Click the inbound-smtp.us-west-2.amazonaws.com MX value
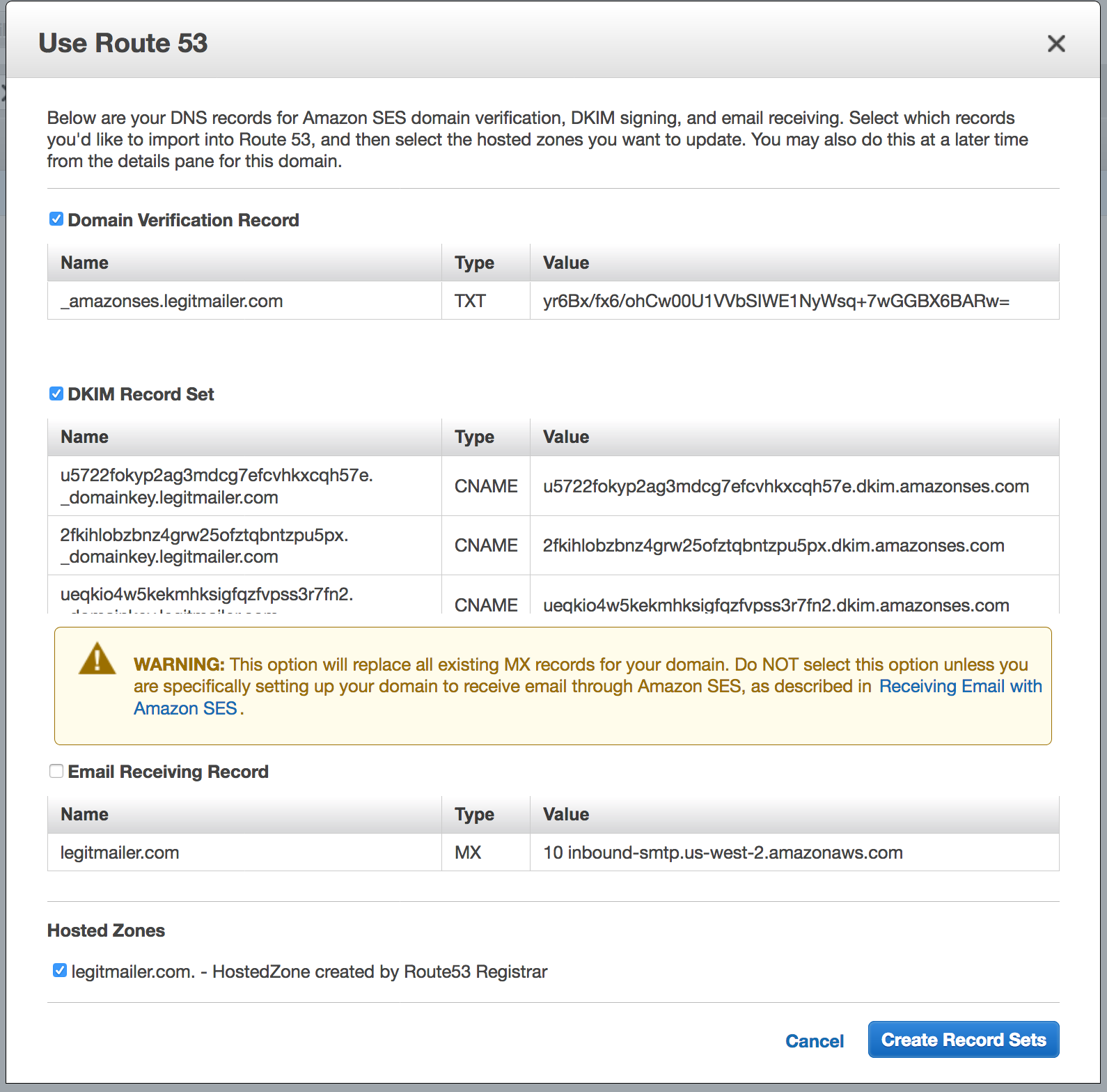 pyautogui.click(x=723, y=852)
